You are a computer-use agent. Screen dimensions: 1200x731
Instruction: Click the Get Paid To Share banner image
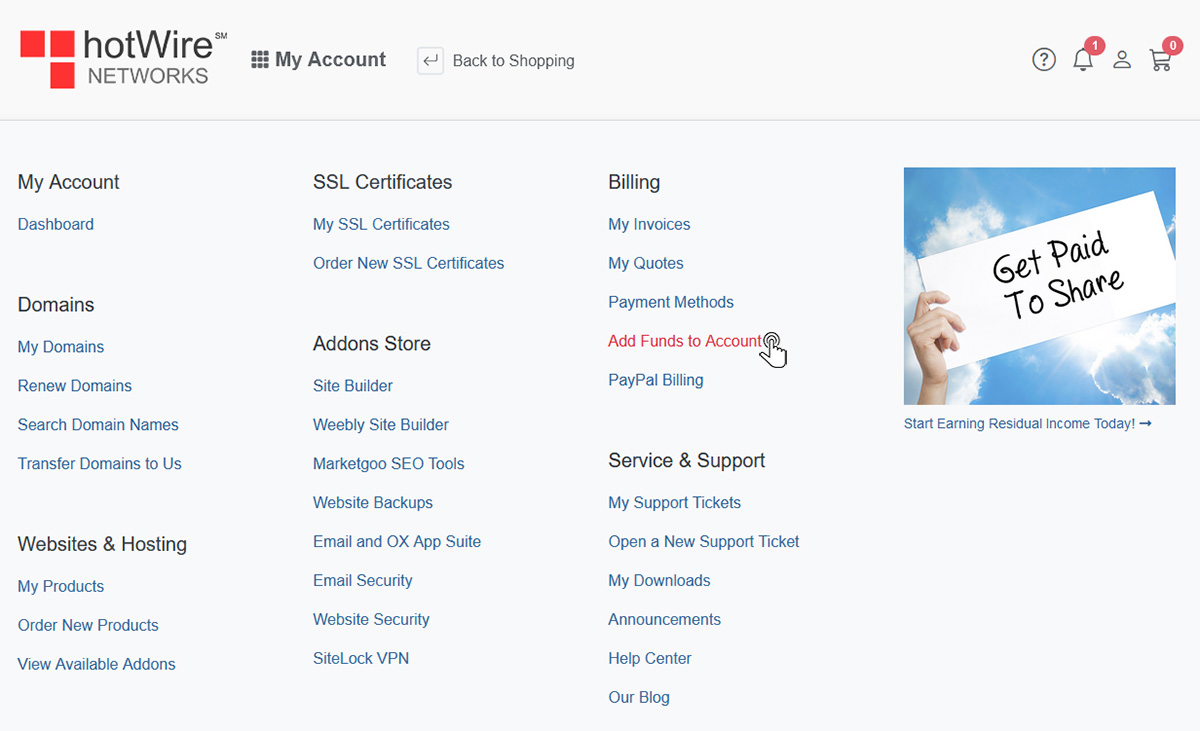1039,286
